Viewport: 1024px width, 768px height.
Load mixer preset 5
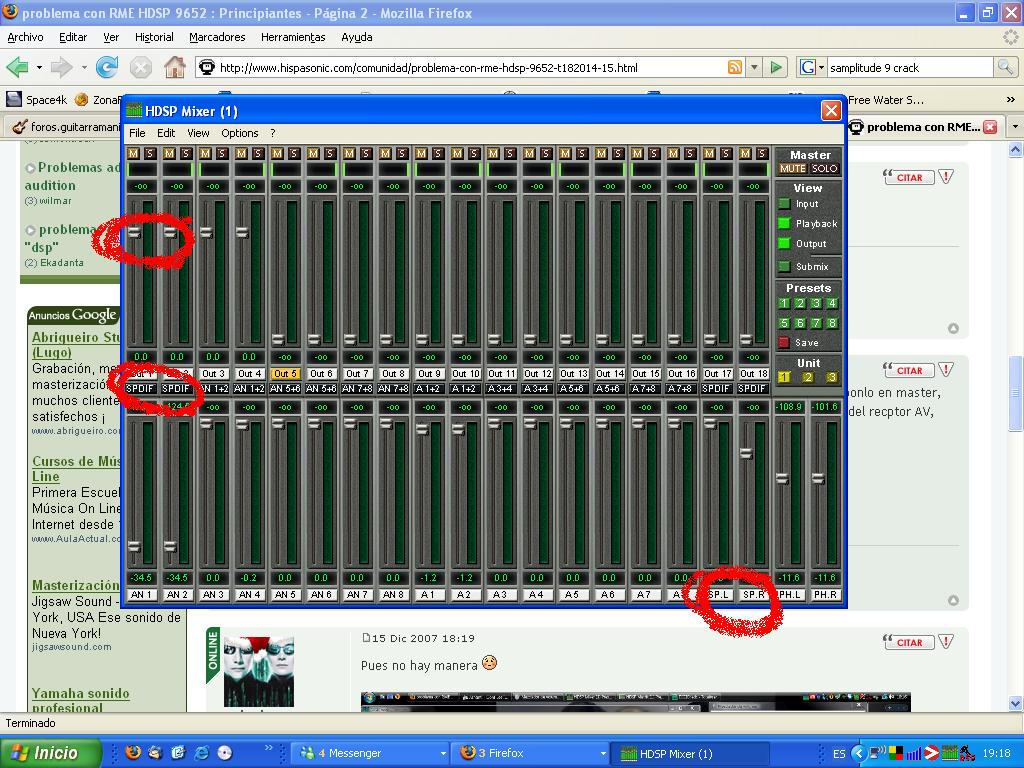(784, 323)
